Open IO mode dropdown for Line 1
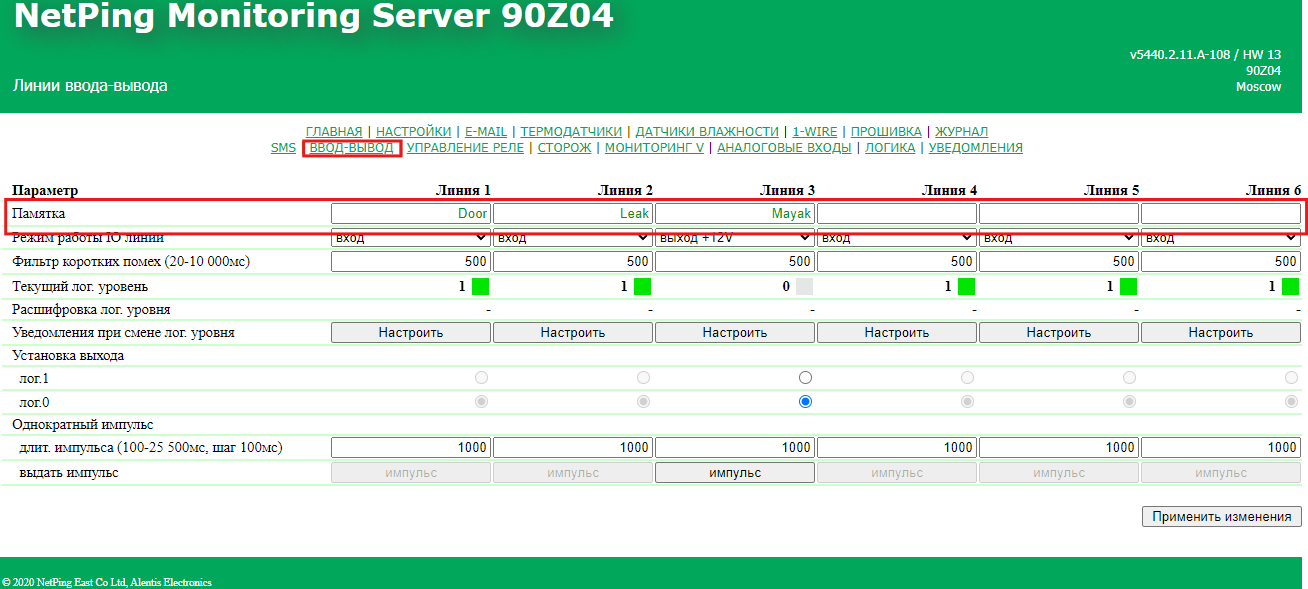This screenshot has height=589, width=1308. tap(410, 238)
